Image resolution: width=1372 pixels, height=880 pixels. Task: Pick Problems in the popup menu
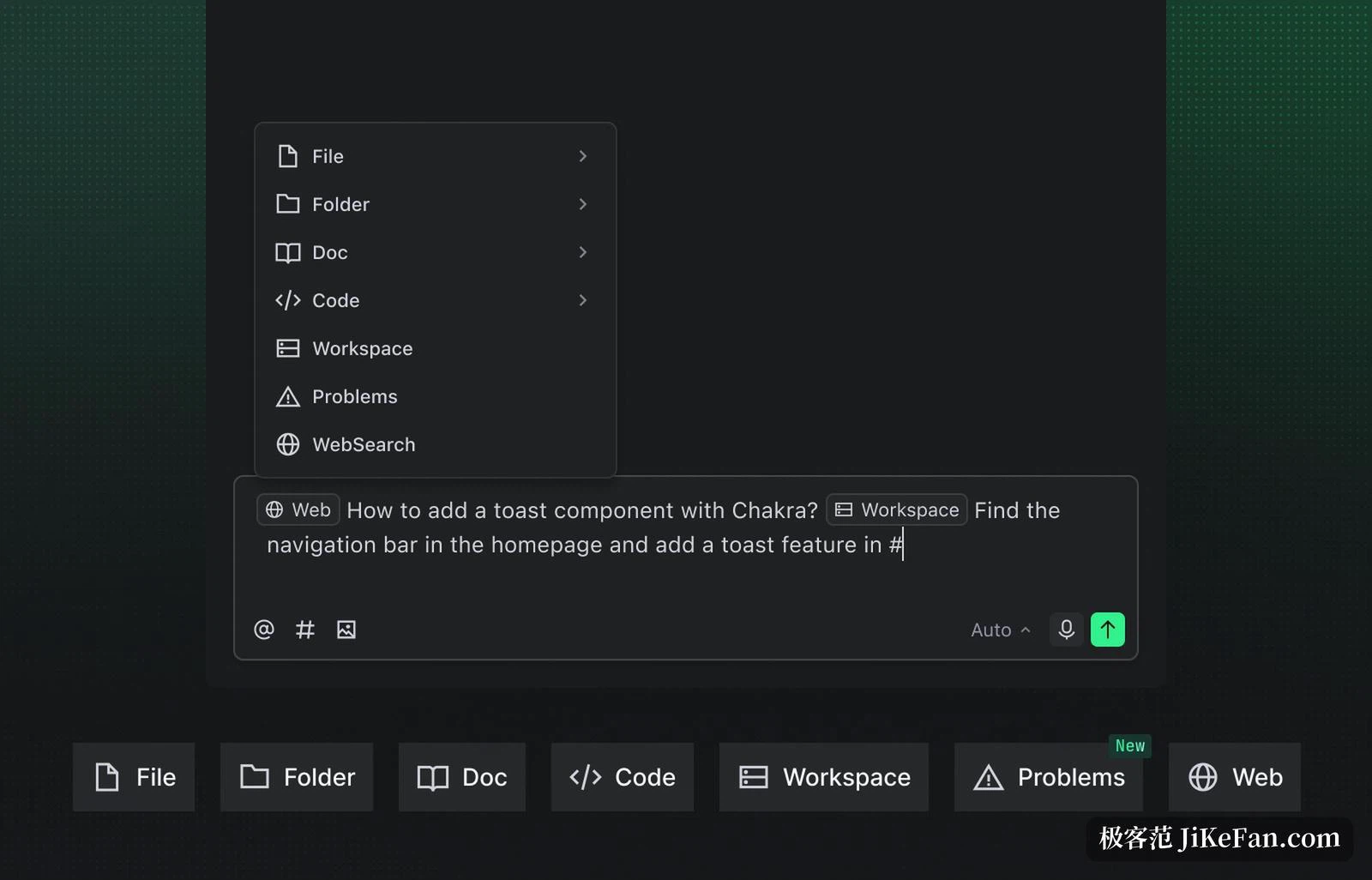pos(435,396)
